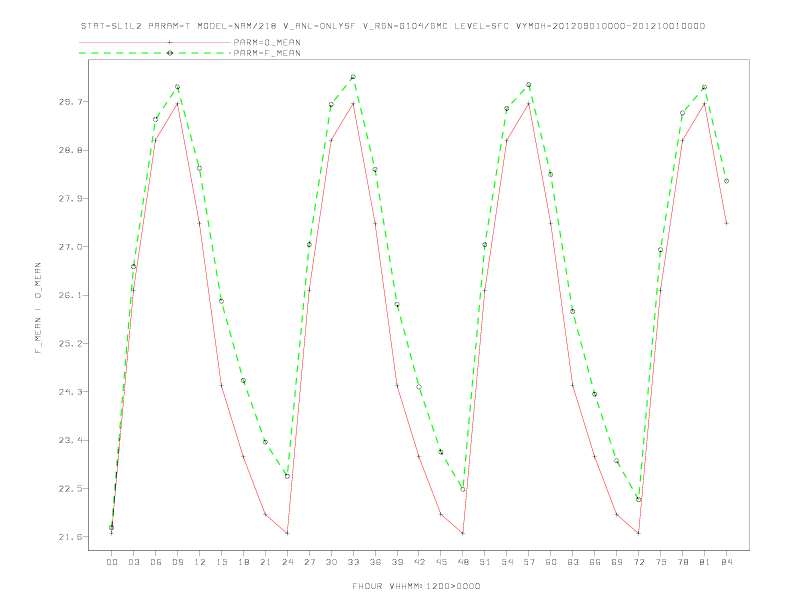Click x-axis tick label 12
792x612 pixels.
pyautogui.click(x=200, y=562)
